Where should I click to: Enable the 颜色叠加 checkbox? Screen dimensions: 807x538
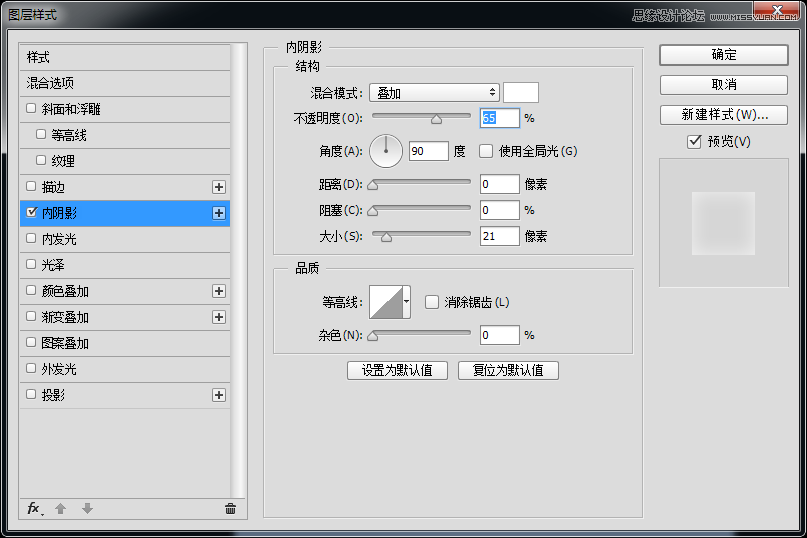tap(31, 290)
